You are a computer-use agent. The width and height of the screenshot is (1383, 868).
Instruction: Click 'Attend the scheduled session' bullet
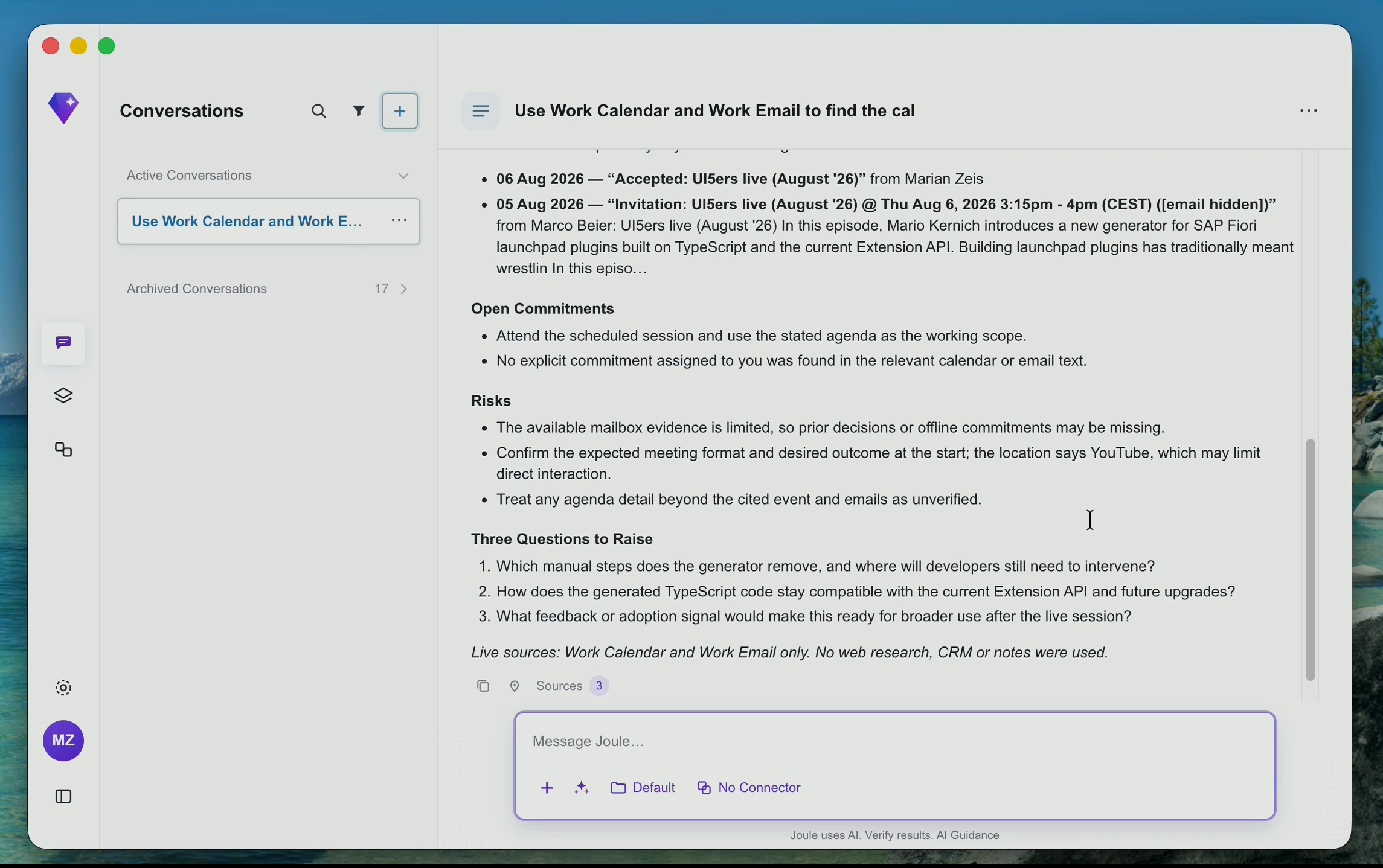click(x=761, y=336)
